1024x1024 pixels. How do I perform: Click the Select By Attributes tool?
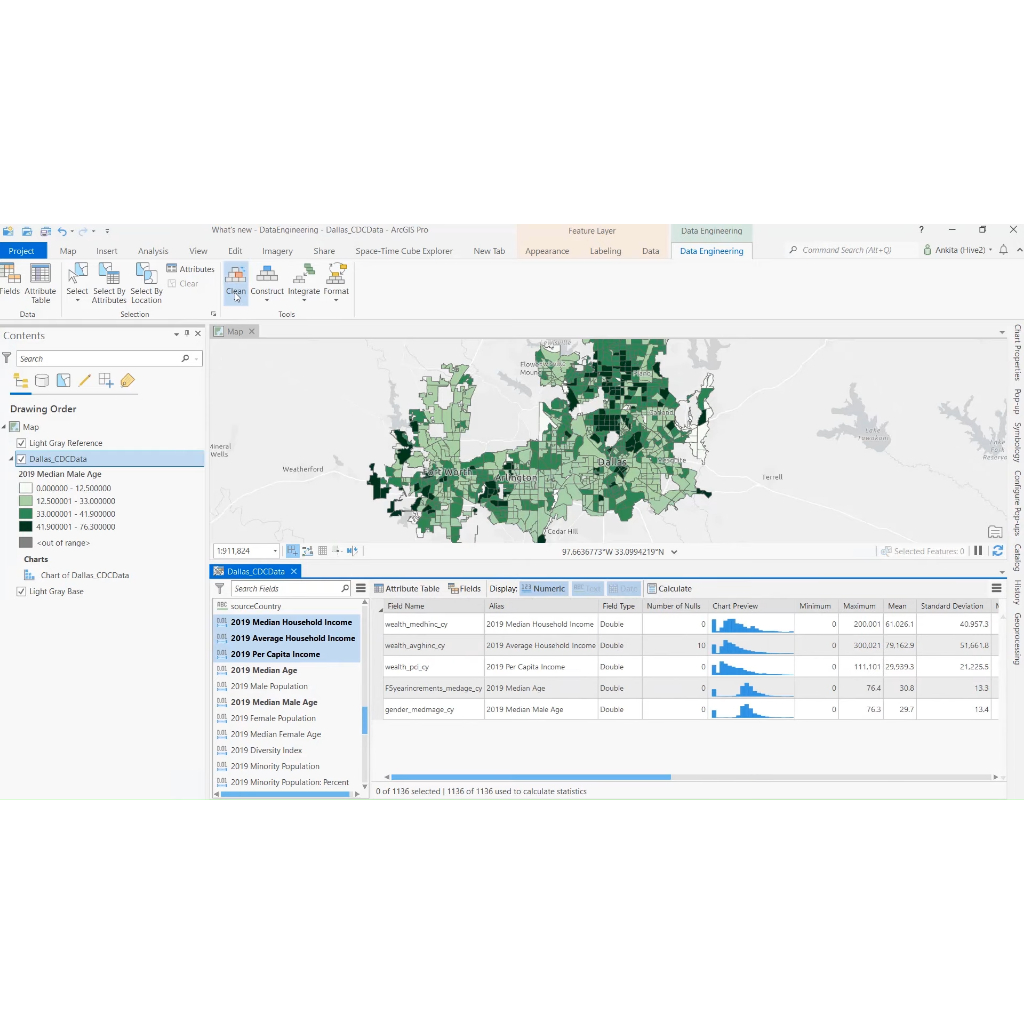[109, 282]
